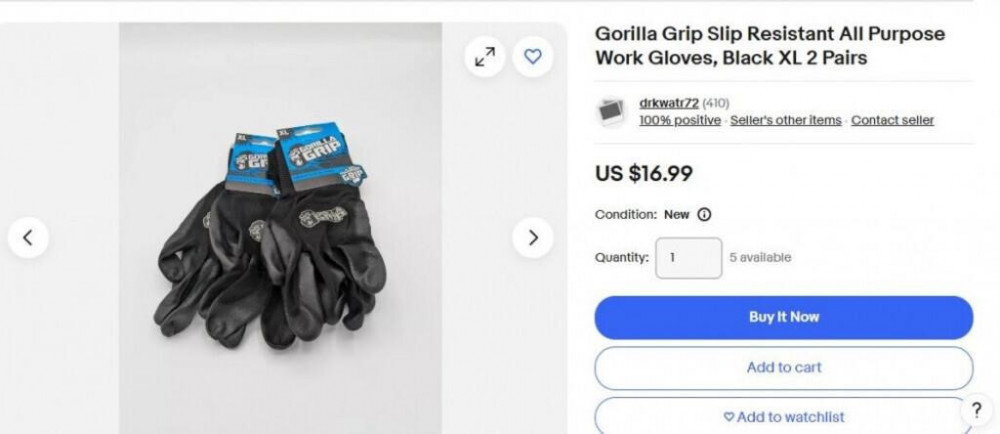Screen dimensions: 1000x434
Task: Go to next product image arrow
Action: [533, 238]
